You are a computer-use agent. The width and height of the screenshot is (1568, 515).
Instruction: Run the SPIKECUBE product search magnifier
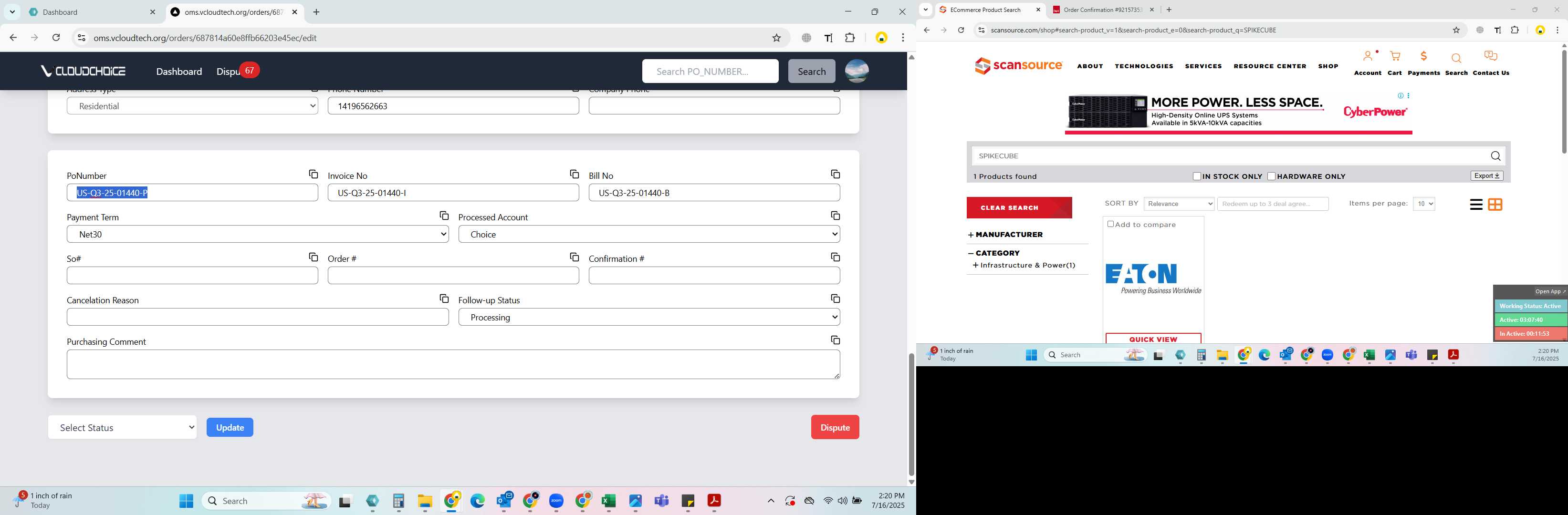(x=1495, y=156)
